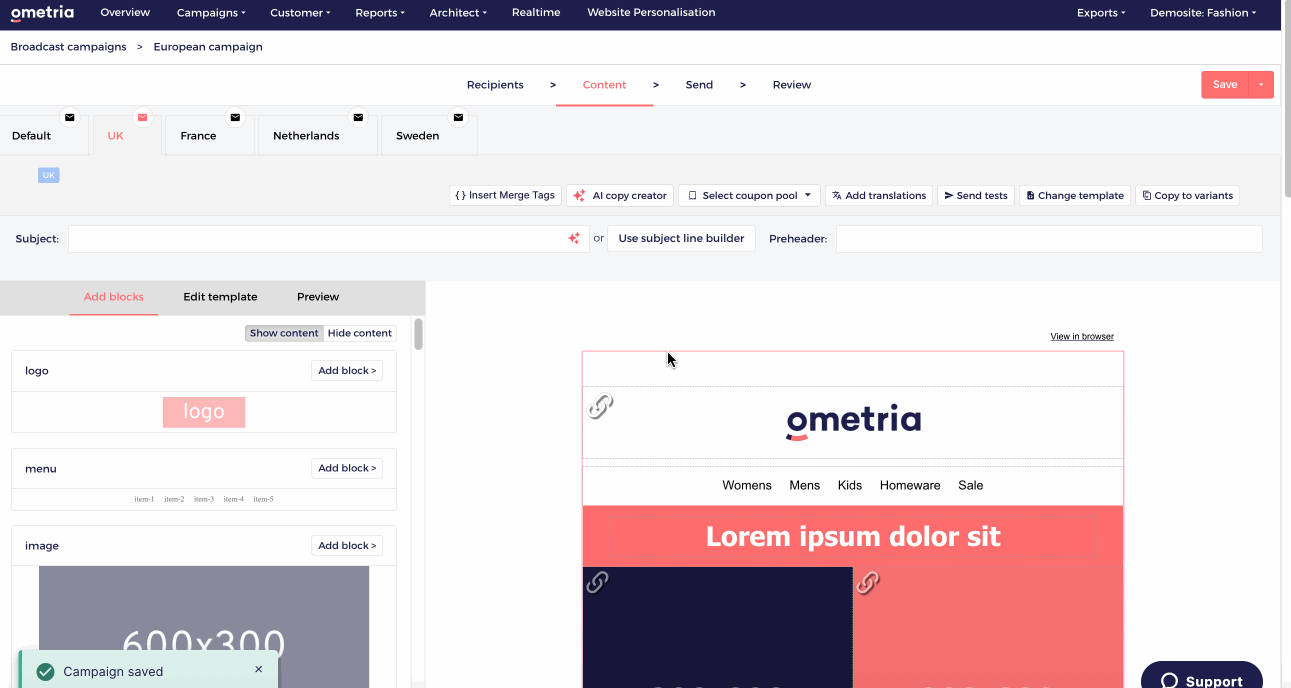Toggle the red envelope icon on UK variant
This screenshot has height=688, width=1291.
point(142,116)
